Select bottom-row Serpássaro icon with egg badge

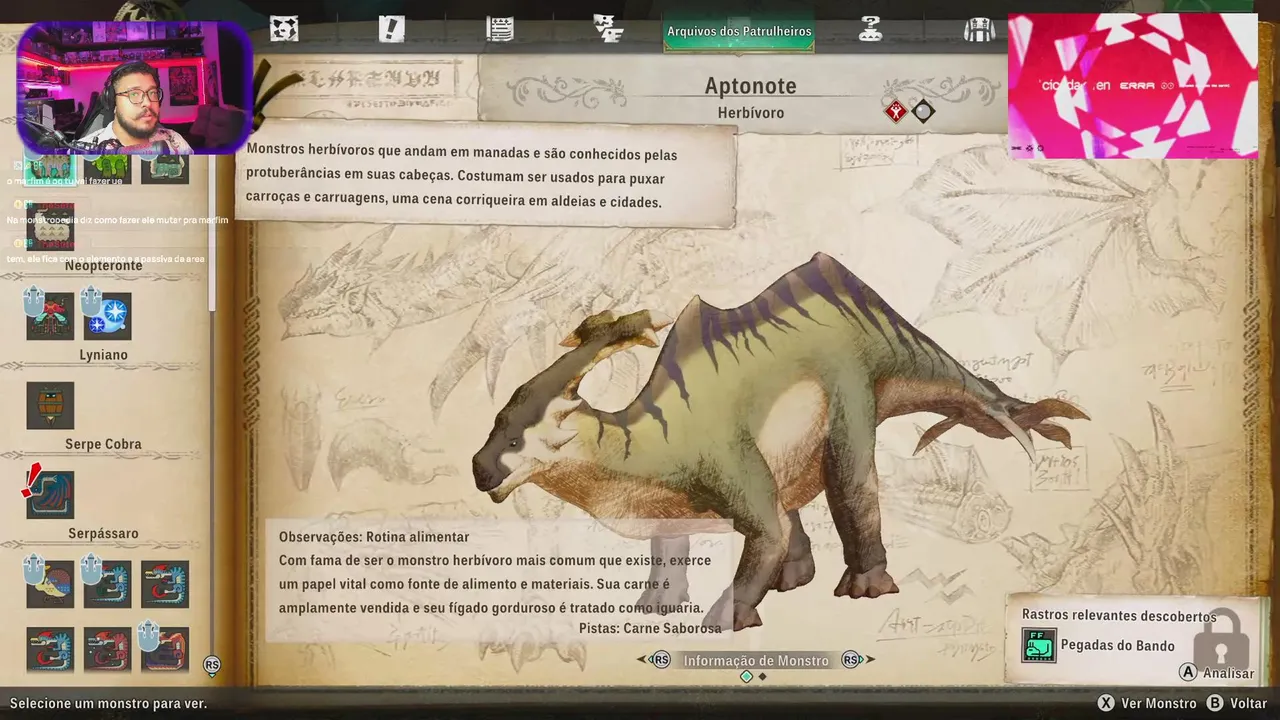[165, 648]
